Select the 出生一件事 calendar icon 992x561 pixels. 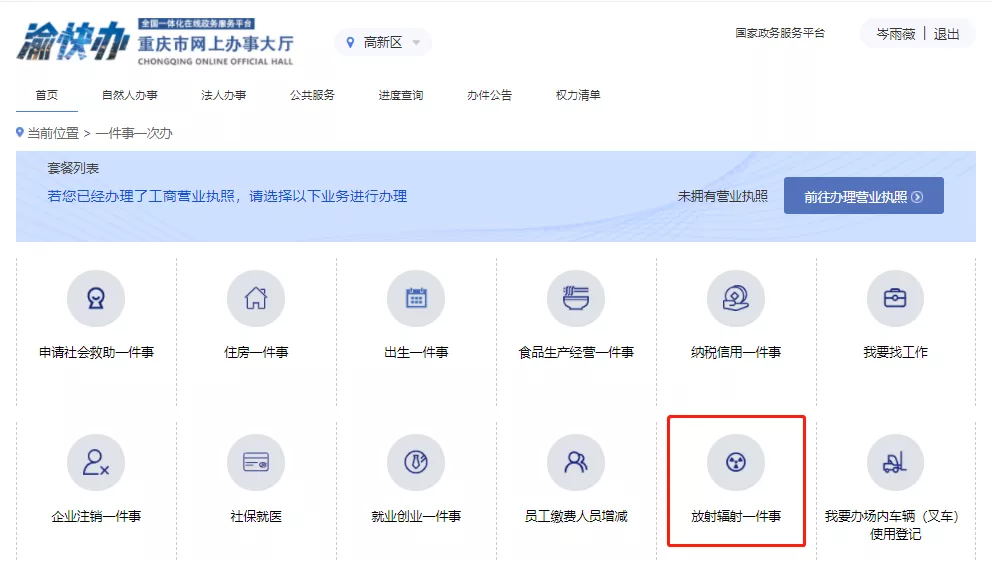pyautogui.click(x=416, y=299)
